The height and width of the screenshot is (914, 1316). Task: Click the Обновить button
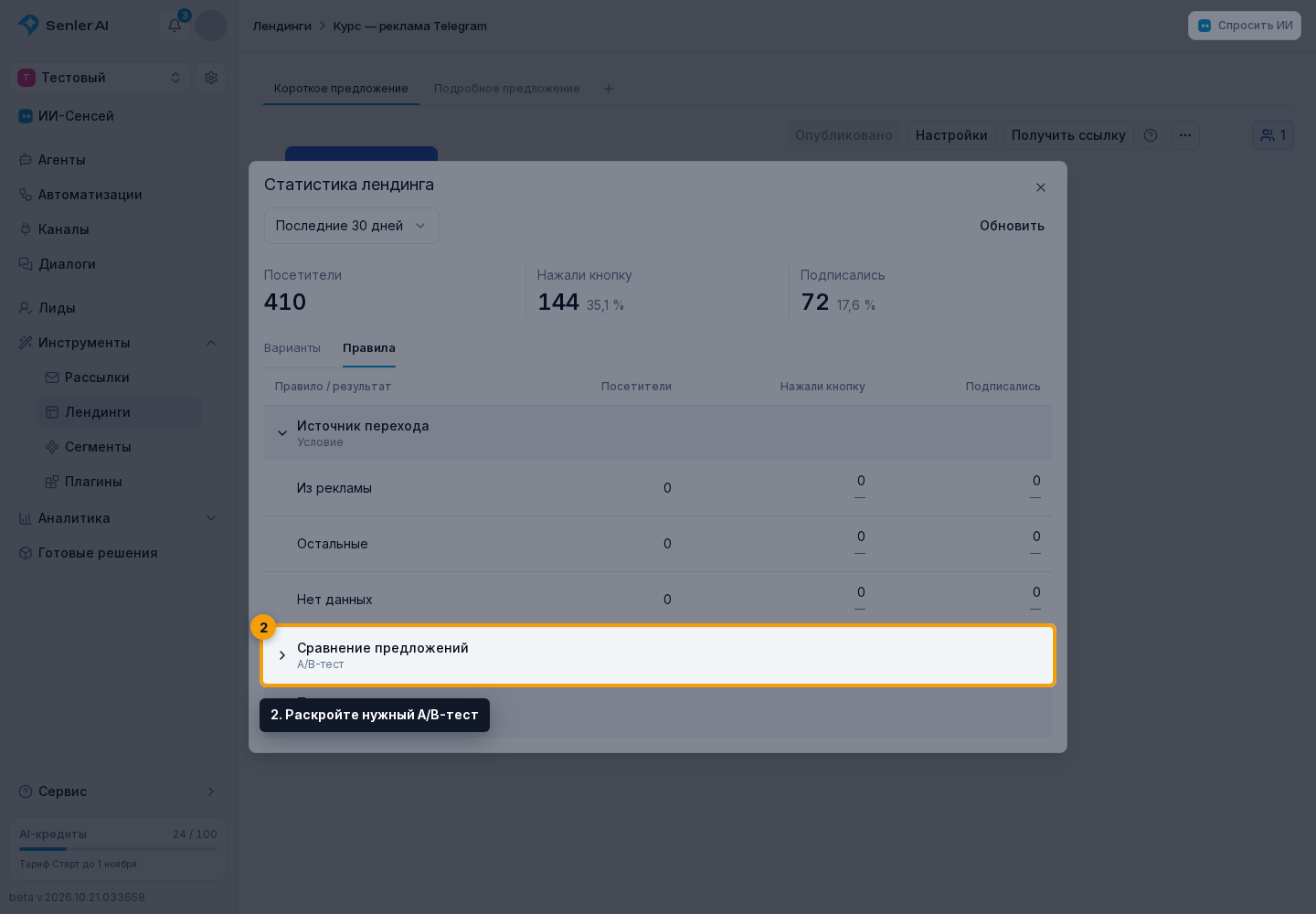(1012, 226)
